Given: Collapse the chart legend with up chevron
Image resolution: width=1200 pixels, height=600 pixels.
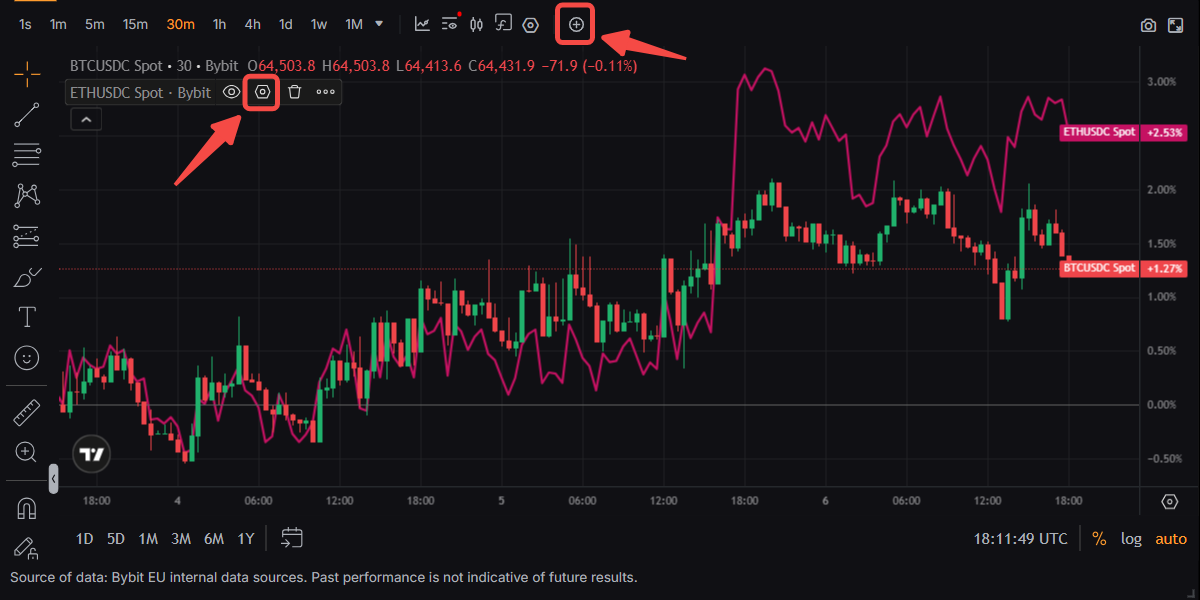Looking at the screenshot, I should 87,120.
